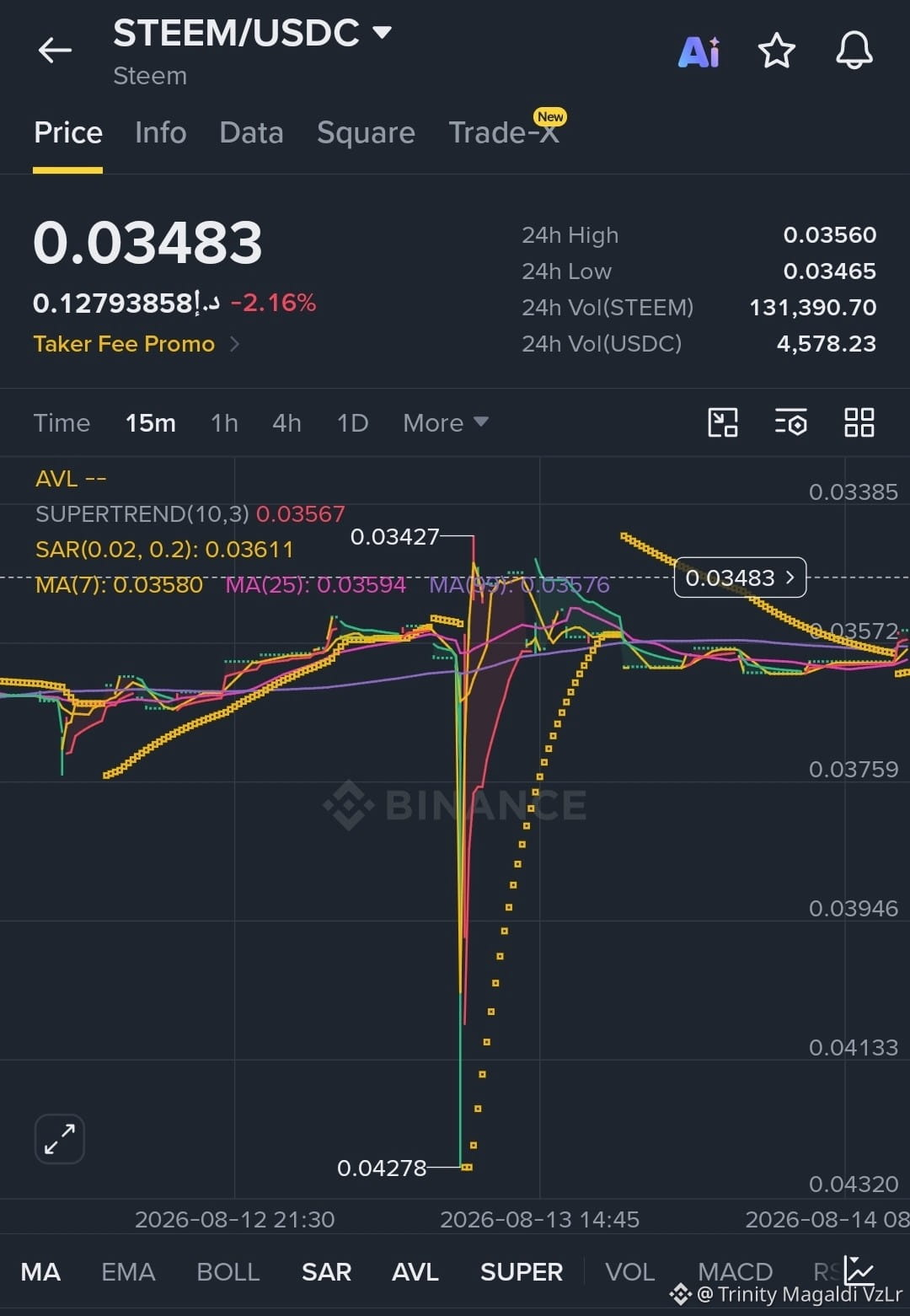Open the Data tab
910x1316 pixels.
[251, 132]
